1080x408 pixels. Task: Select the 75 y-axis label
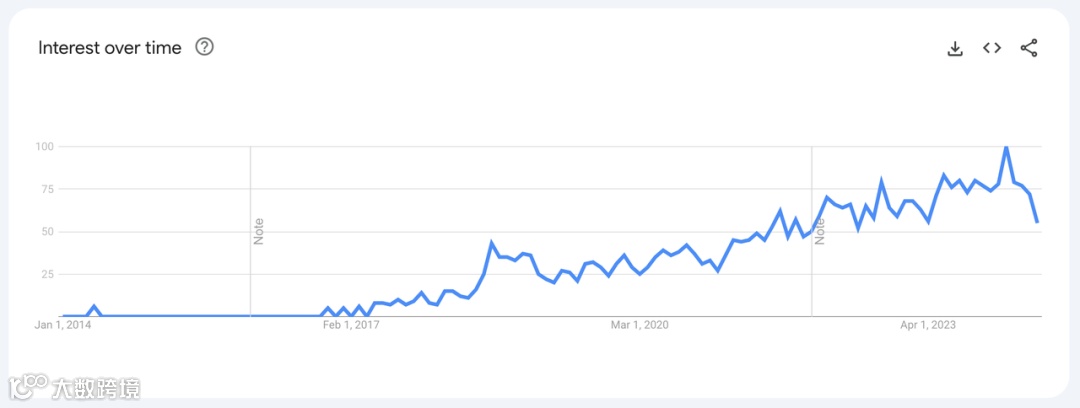tap(49, 189)
